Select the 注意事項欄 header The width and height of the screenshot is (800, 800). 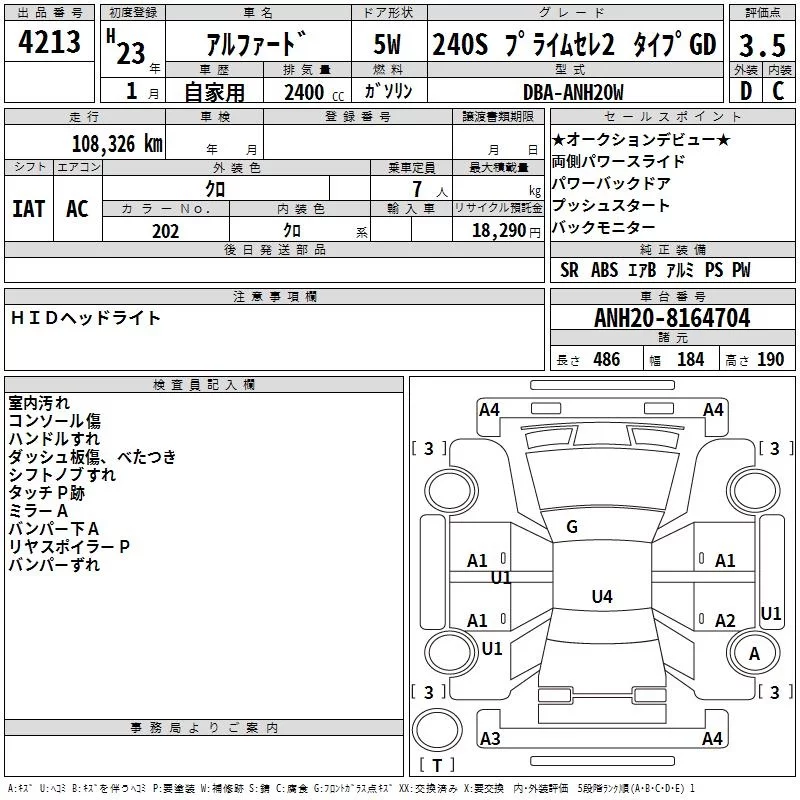coord(274,296)
